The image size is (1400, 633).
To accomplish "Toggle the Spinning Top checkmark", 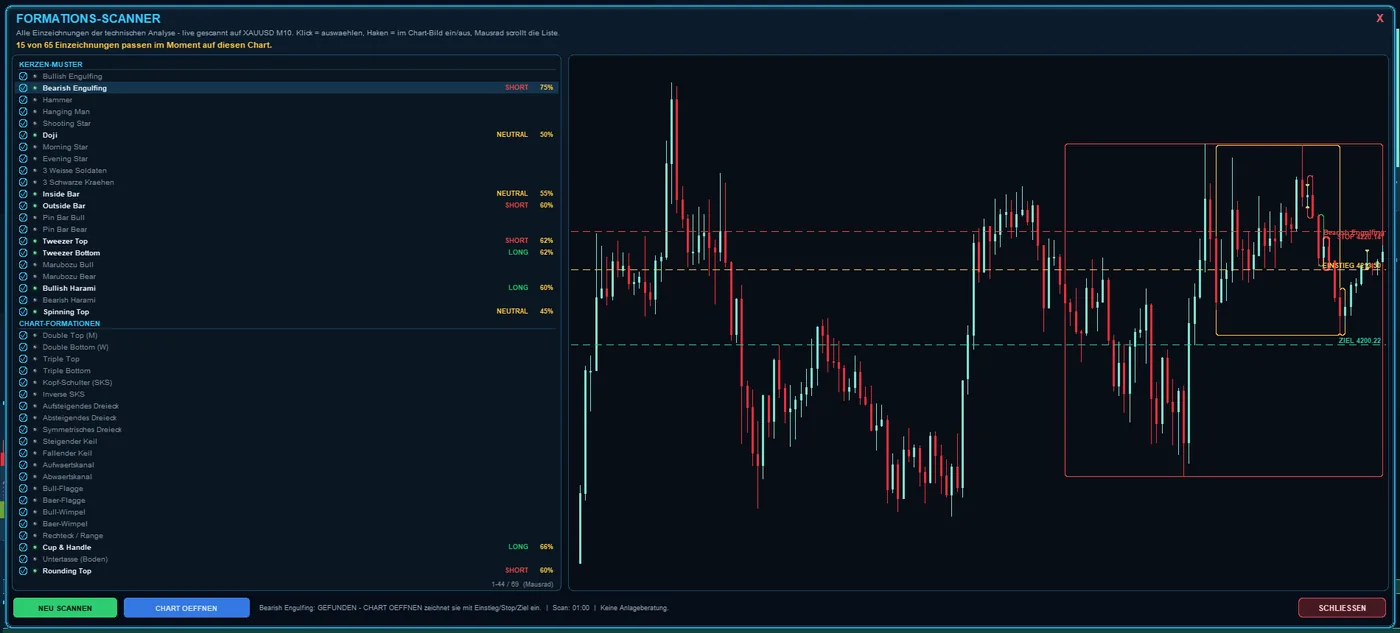I will (23, 312).
